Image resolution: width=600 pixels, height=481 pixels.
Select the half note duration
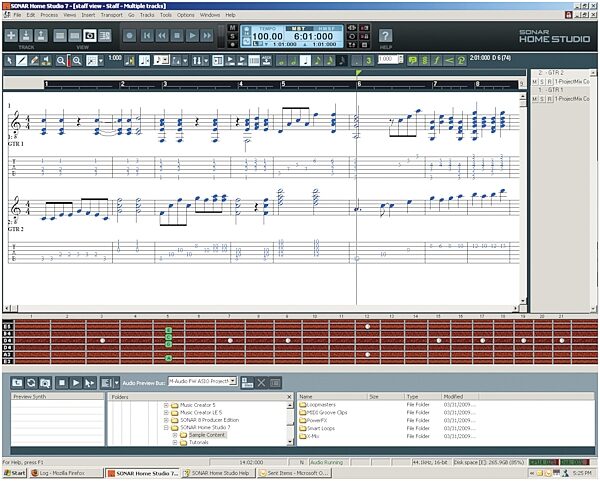(293, 60)
